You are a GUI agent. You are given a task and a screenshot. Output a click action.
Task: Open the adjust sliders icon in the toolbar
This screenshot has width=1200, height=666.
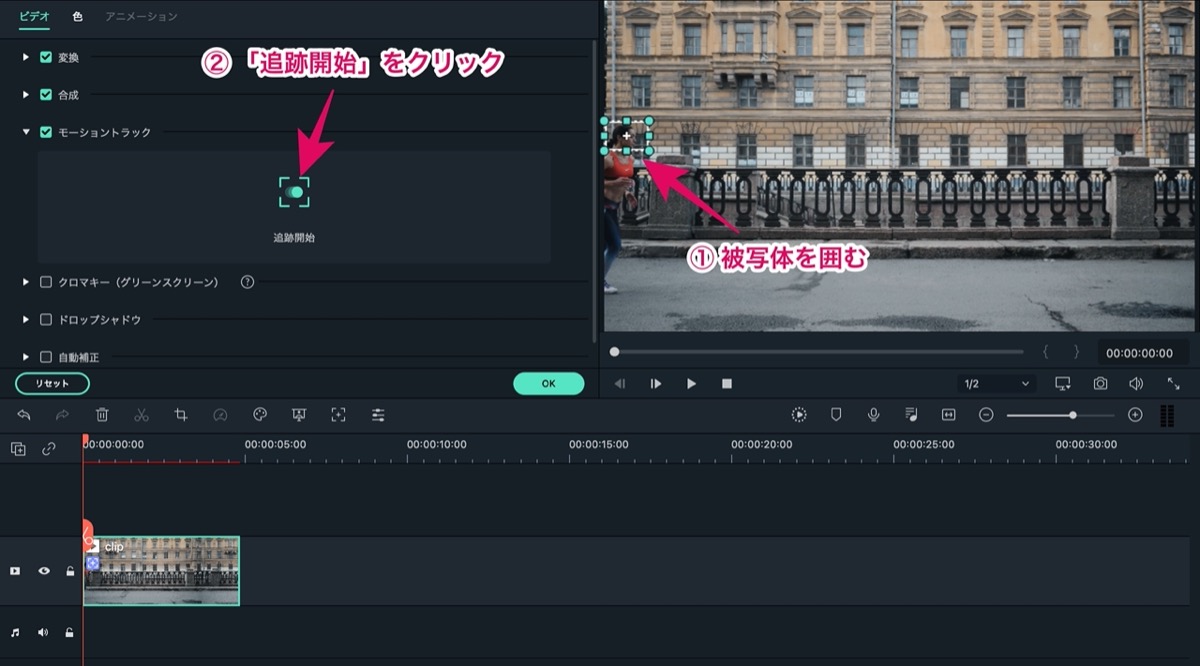coord(378,415)
